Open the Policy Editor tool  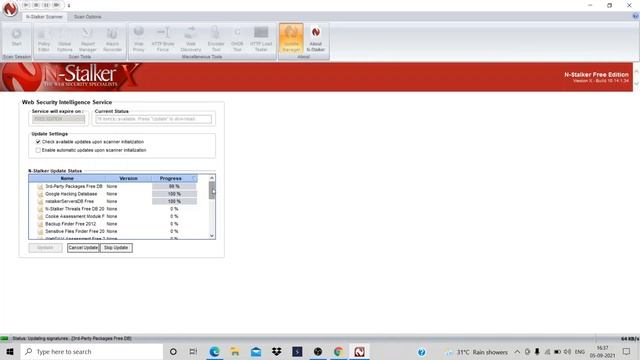[x=44, y=40]
